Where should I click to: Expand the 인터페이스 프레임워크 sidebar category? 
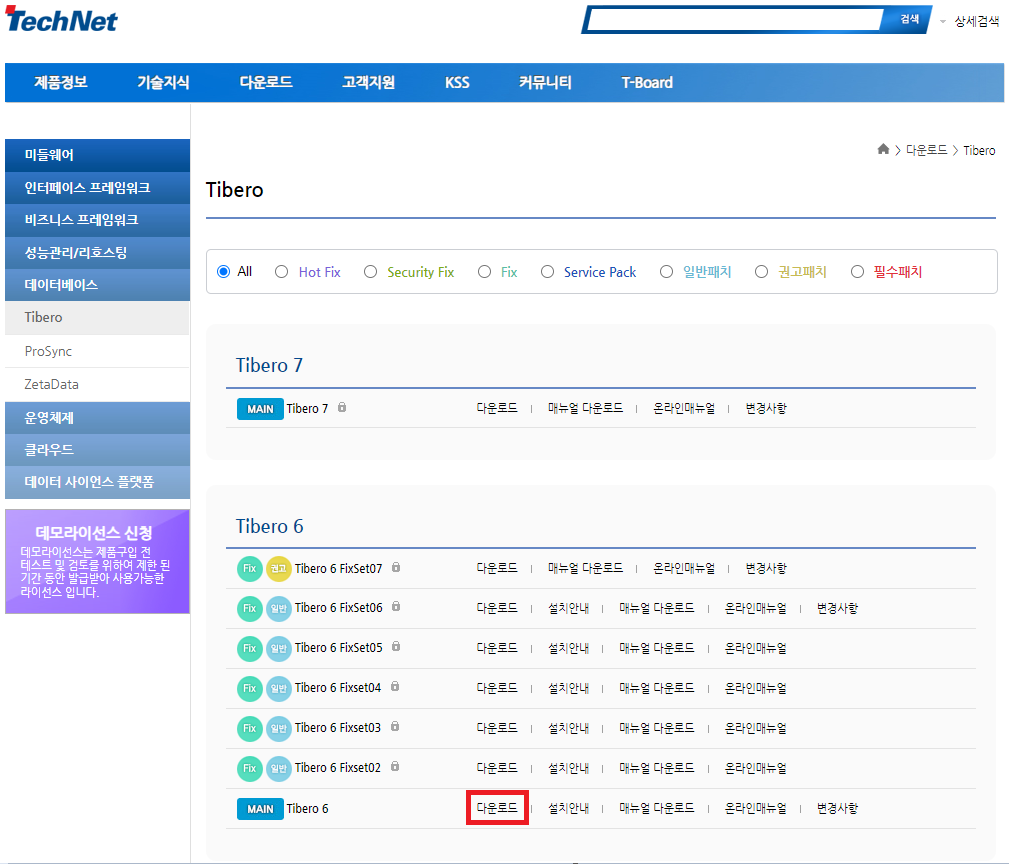point(97,188)
